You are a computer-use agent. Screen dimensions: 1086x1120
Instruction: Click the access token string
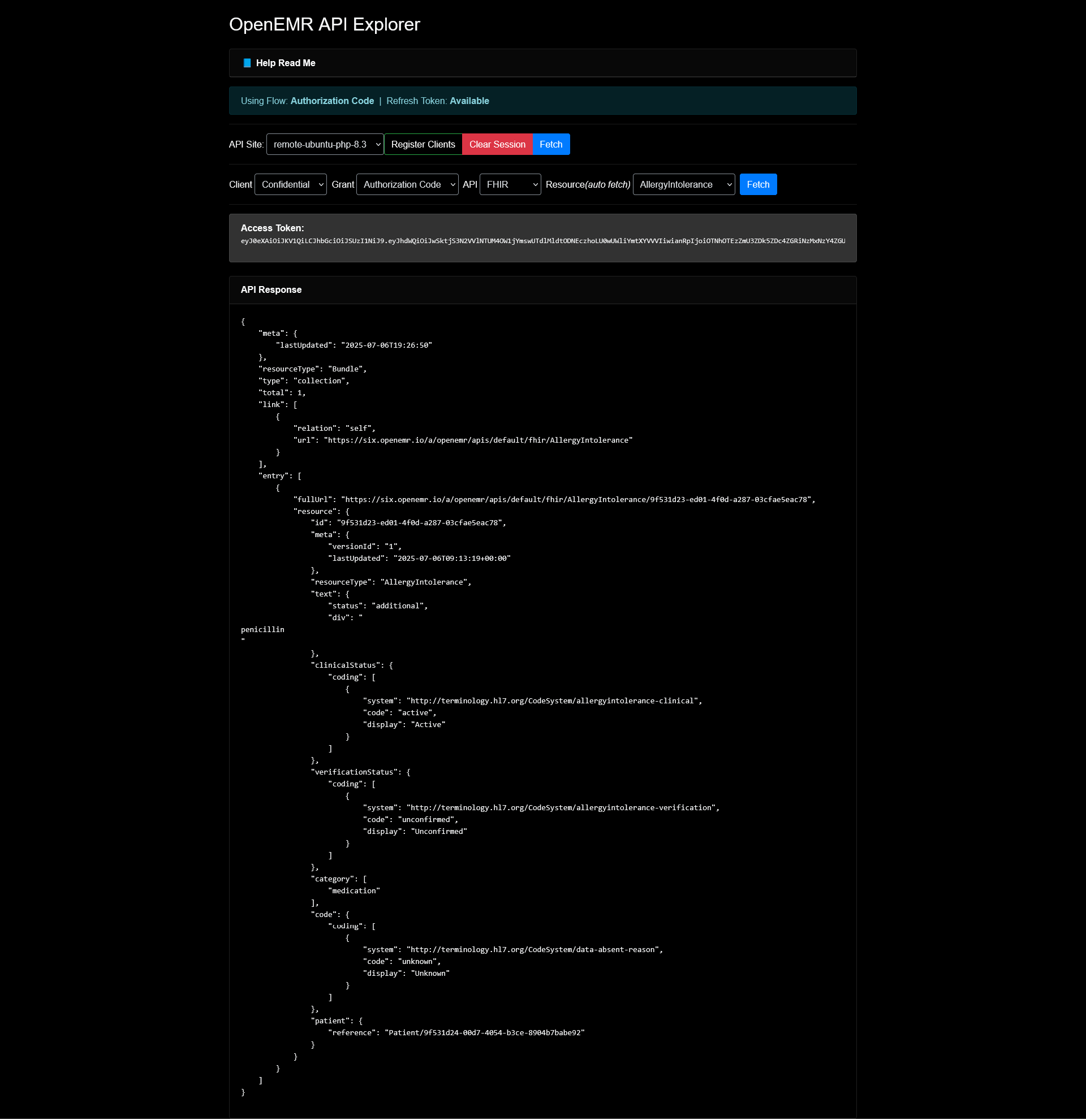[x=542, y=241]
